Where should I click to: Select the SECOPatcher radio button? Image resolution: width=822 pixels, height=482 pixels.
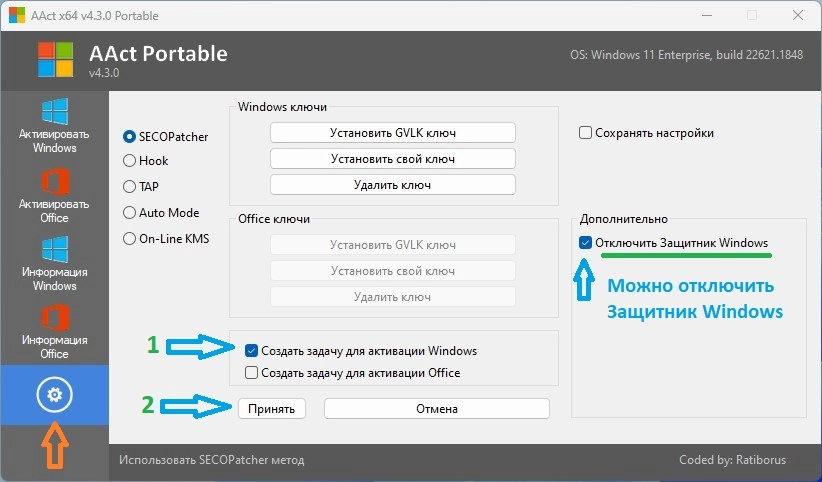129,136
